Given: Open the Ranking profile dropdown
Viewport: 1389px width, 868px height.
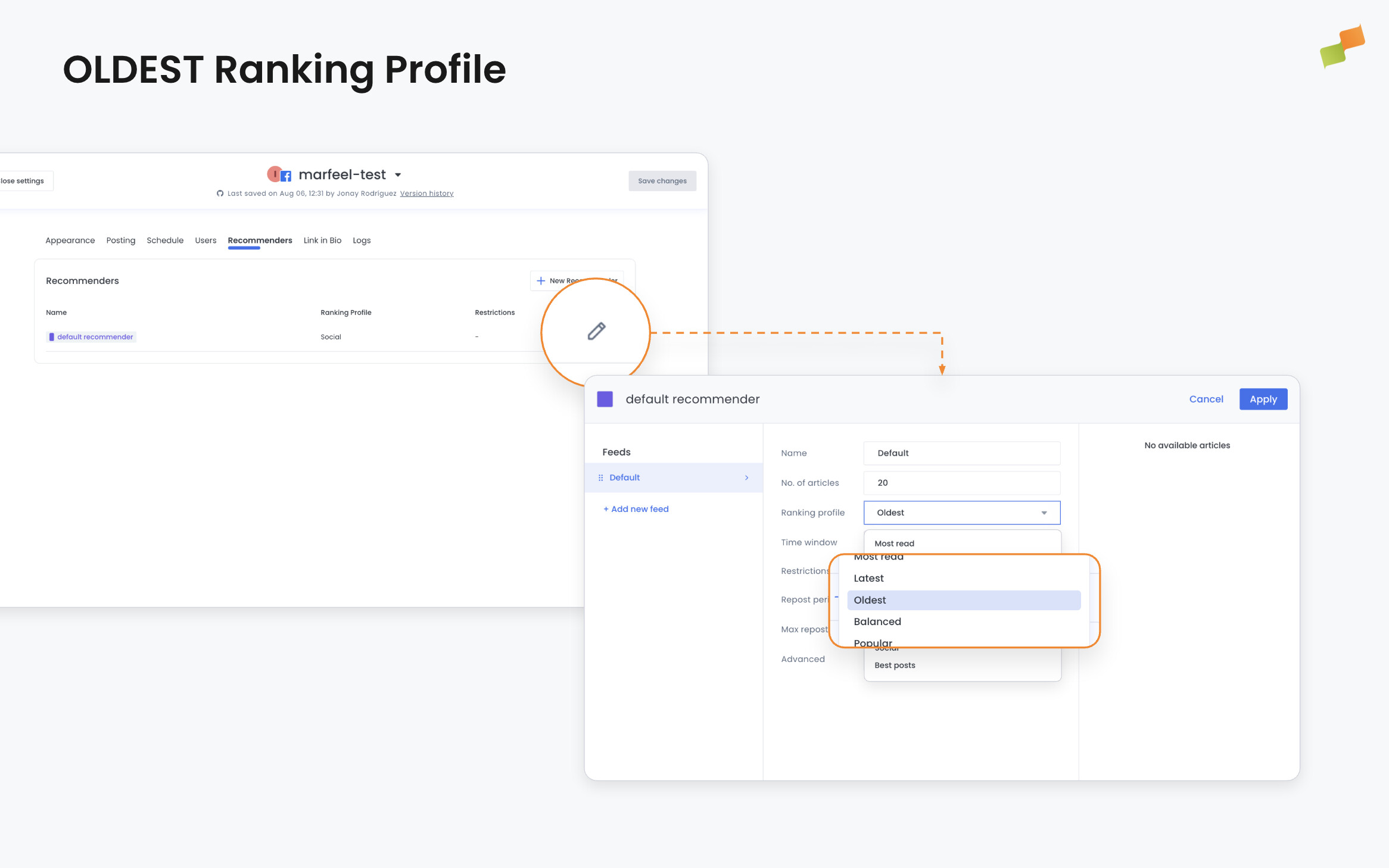Looking at the screenshot, I should click(x=961, y=513).
